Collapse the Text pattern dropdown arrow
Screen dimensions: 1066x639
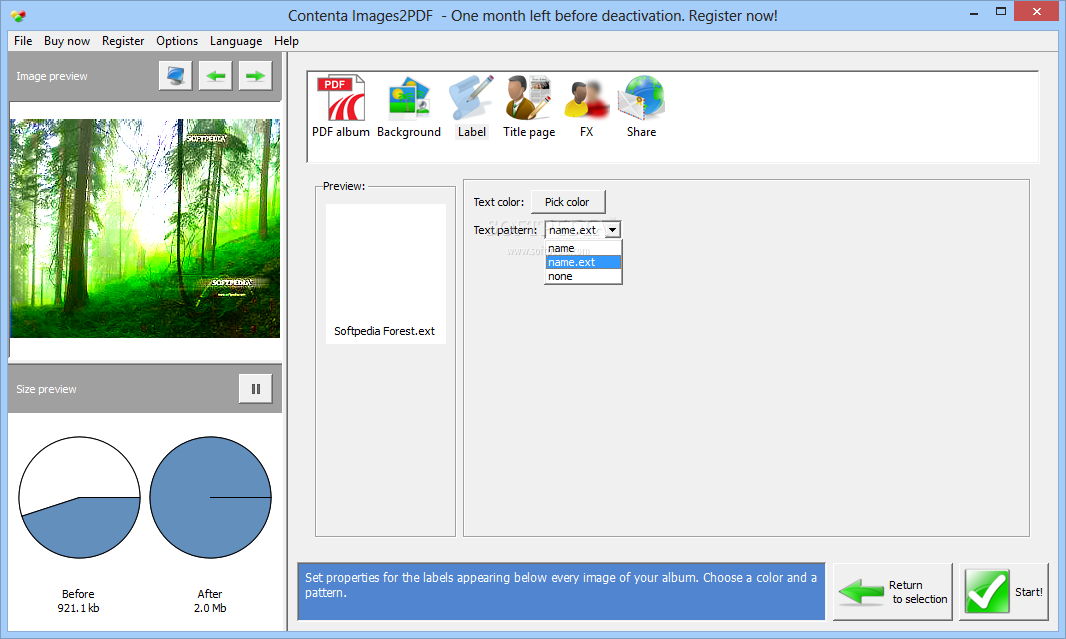[613, 230]
